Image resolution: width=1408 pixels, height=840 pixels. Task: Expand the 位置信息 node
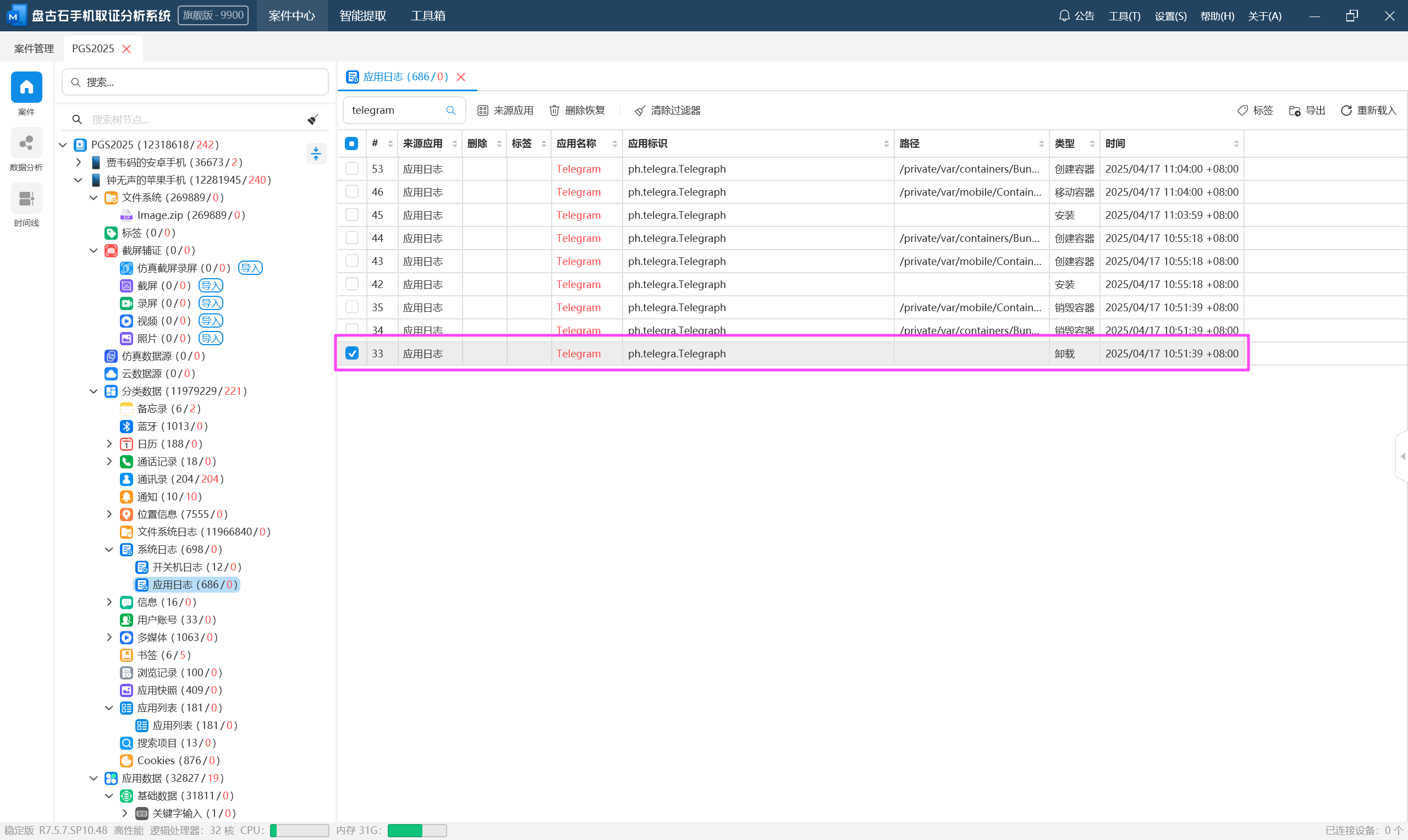pos(109,514)
